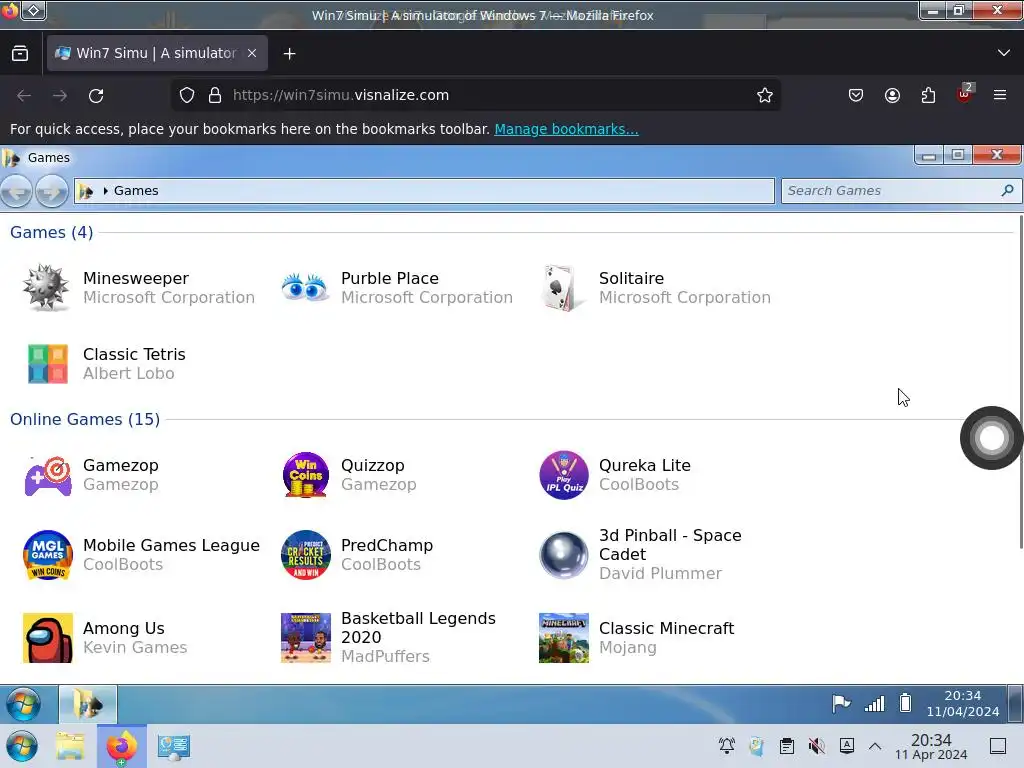Click the muted volume tray icon
This screenshot has width=1024, height=768.
[816, 746]
